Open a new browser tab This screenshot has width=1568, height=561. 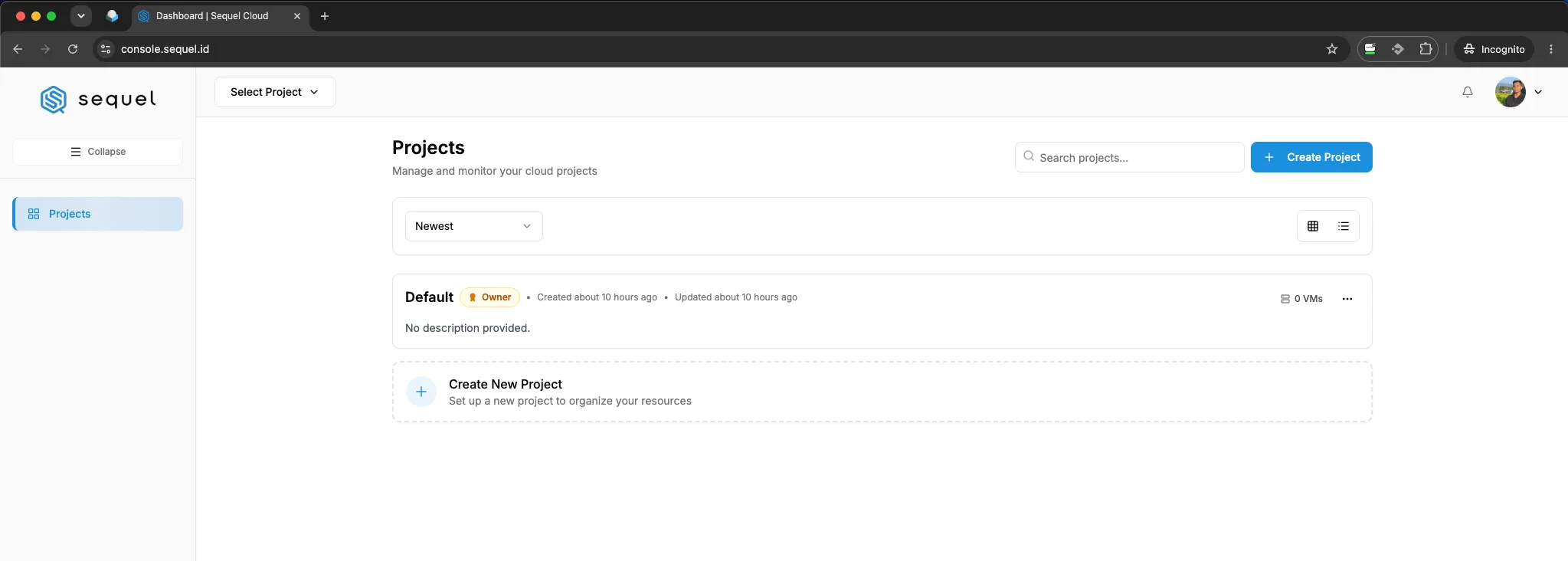coord(325,16)
